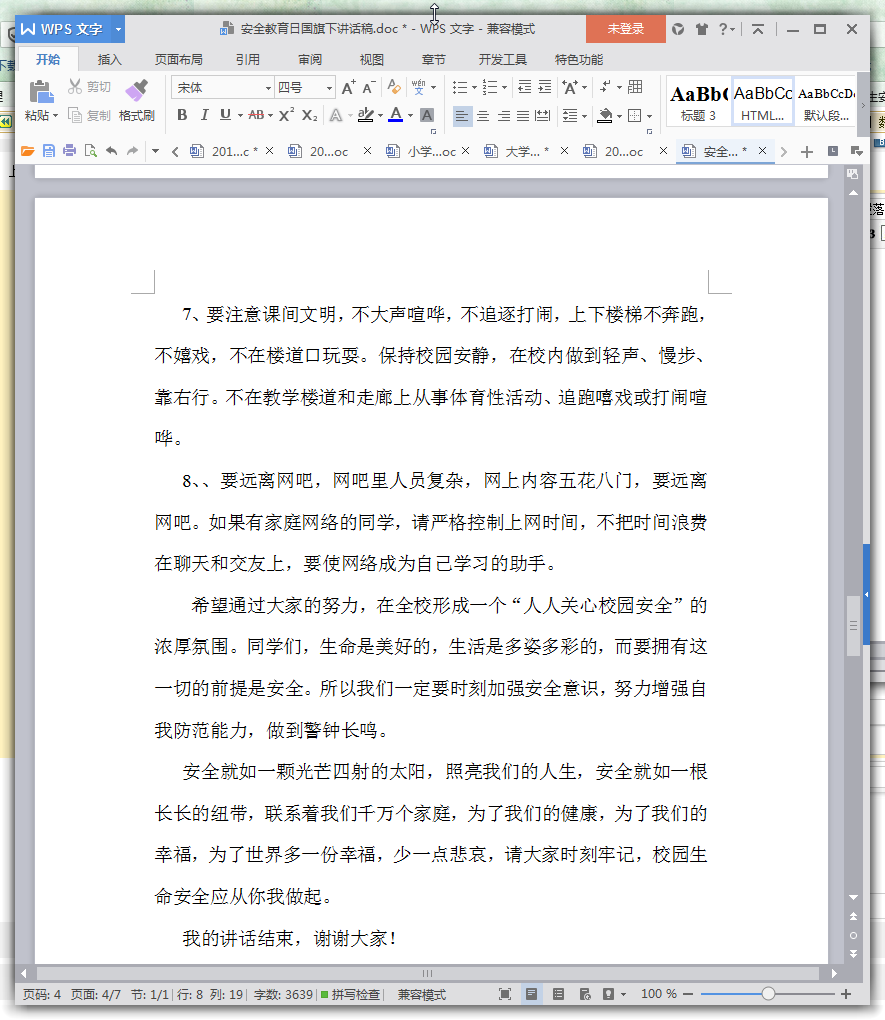885x1020 pixels.
Task: Click the print preview icon
Action: (x=90, y=151)
